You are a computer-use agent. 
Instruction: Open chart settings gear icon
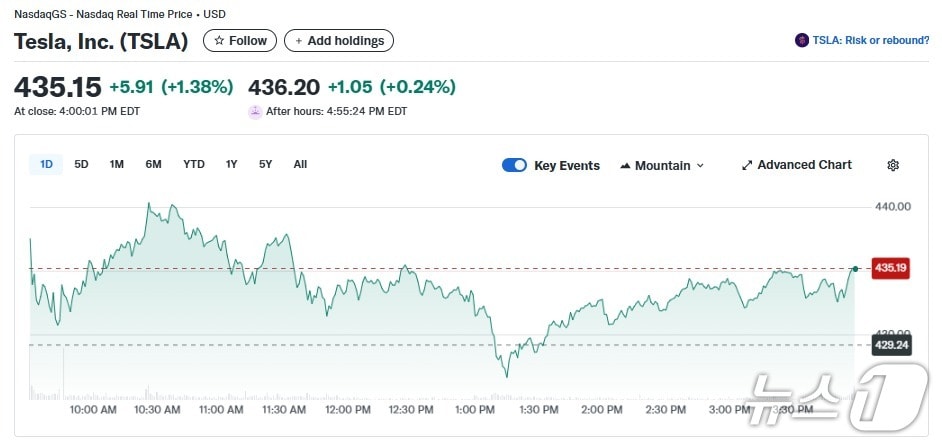pos(893,165)
